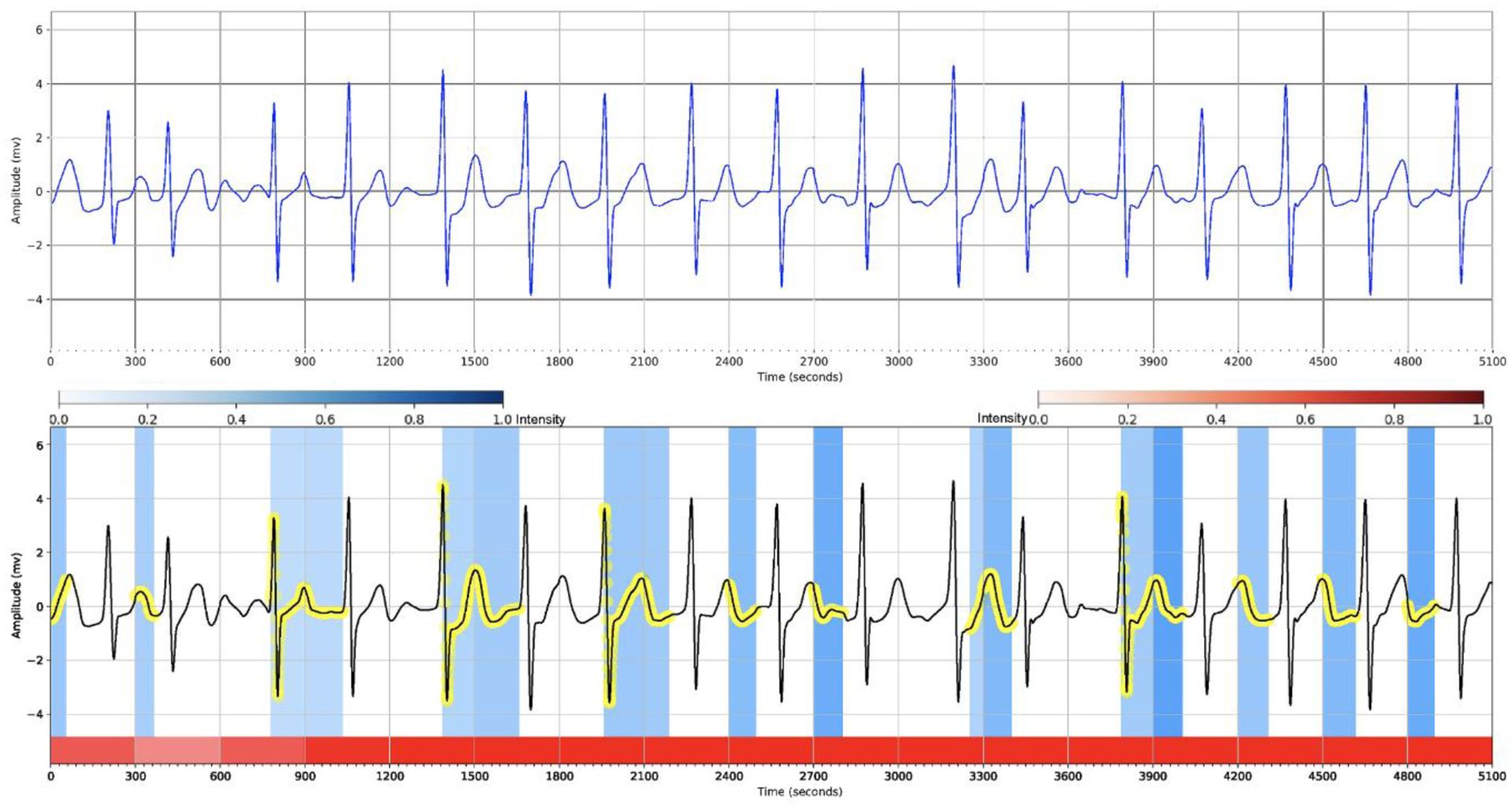
Task: Click the red bar segment between 0 and 300
Action: (93, 751)
